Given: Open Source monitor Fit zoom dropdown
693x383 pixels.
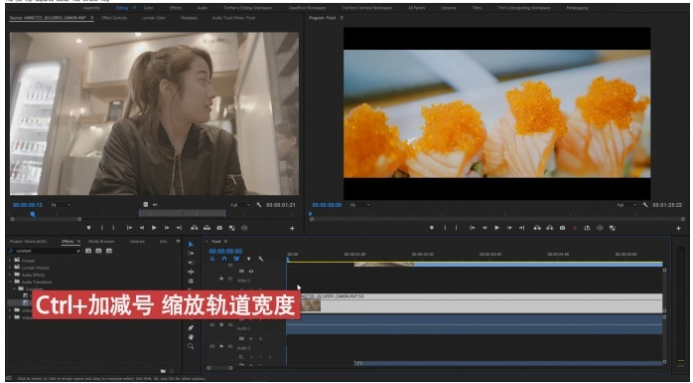Looking at the screenshot, I should tap(61, 205).
